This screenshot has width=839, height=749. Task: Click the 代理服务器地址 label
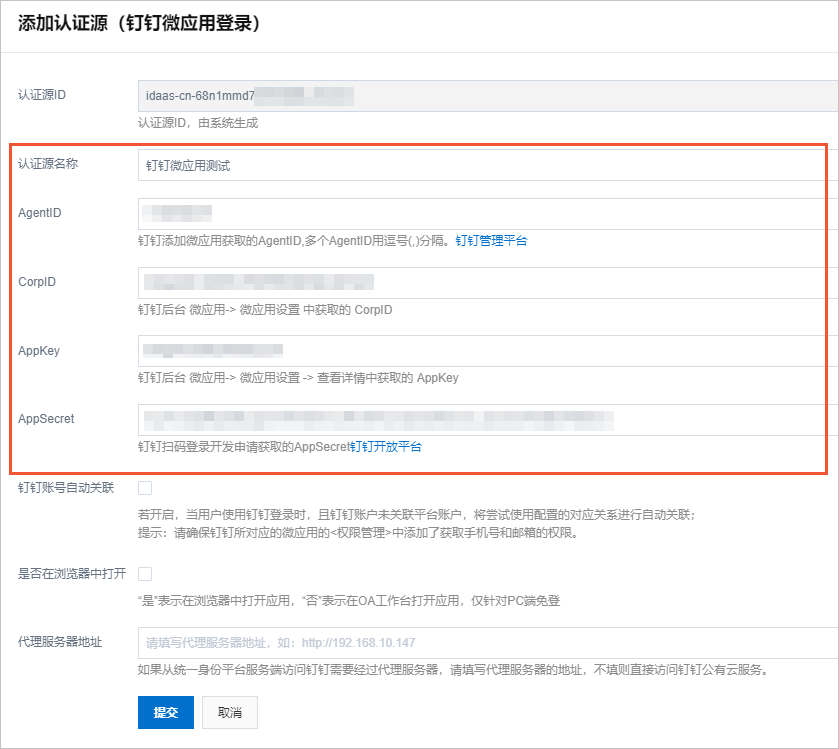point(60,641)
